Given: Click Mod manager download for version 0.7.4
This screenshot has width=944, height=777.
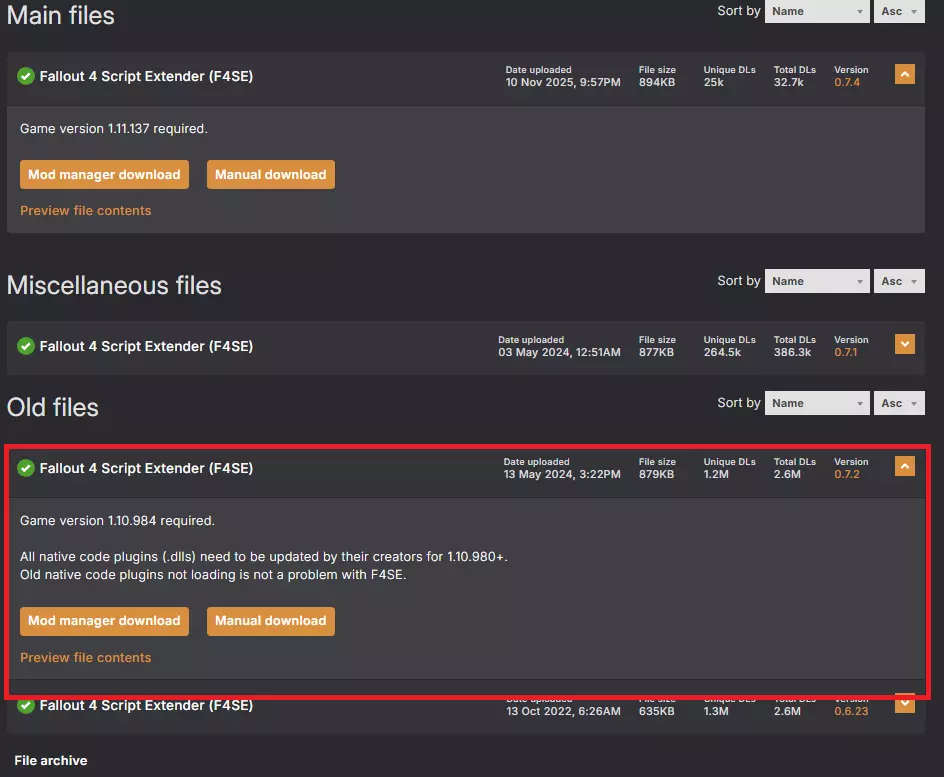Looking at the screenshot, I should click(104, 175).
